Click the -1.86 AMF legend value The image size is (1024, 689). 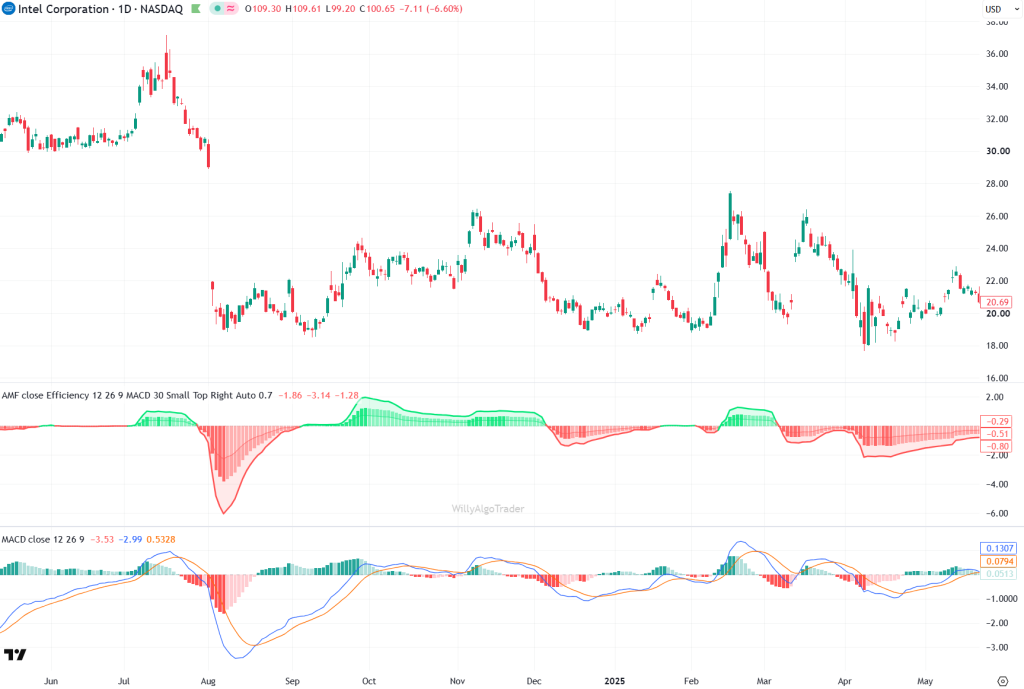(x=291, y=395)
